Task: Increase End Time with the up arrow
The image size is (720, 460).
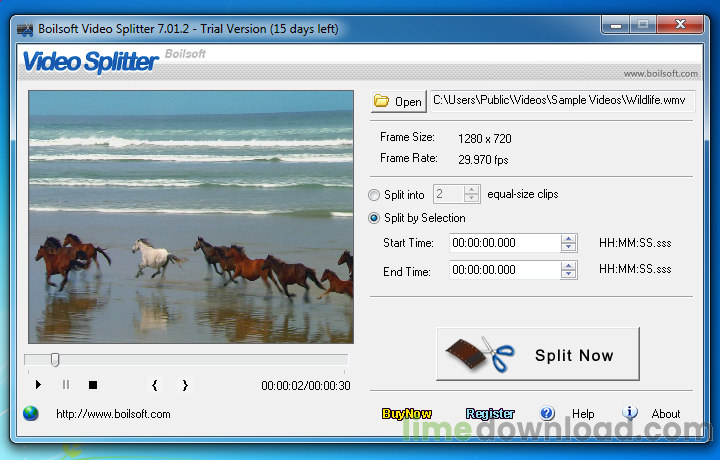Action: pos(569,265)
